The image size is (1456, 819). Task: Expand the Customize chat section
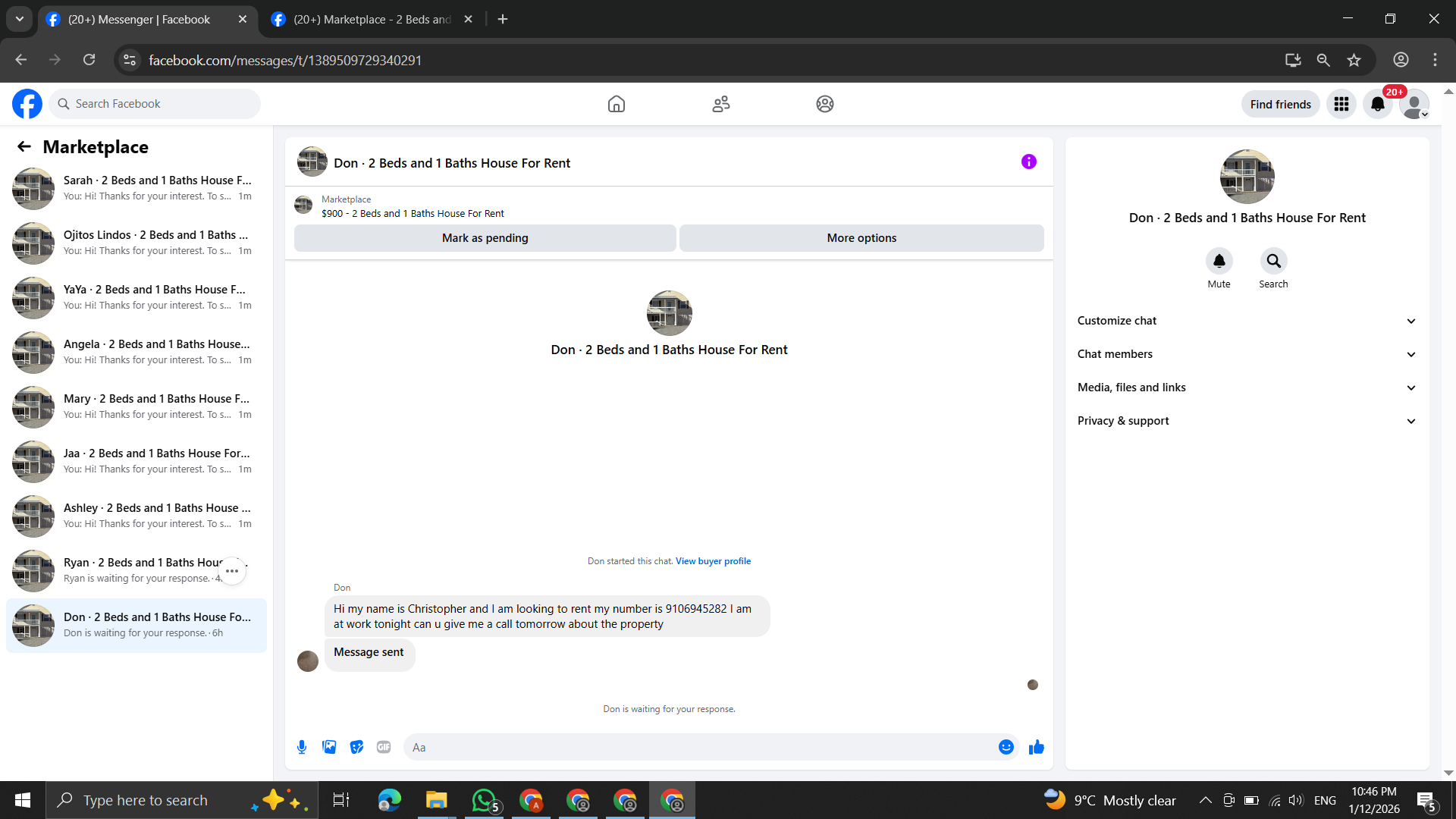click(x=1247, y=321)
